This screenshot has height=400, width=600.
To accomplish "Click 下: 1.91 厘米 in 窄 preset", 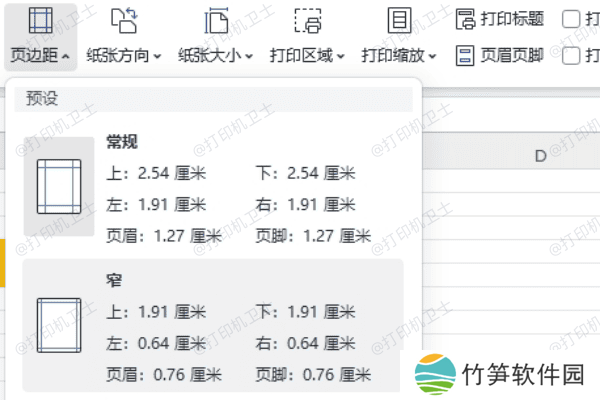I will click(305, 312).
